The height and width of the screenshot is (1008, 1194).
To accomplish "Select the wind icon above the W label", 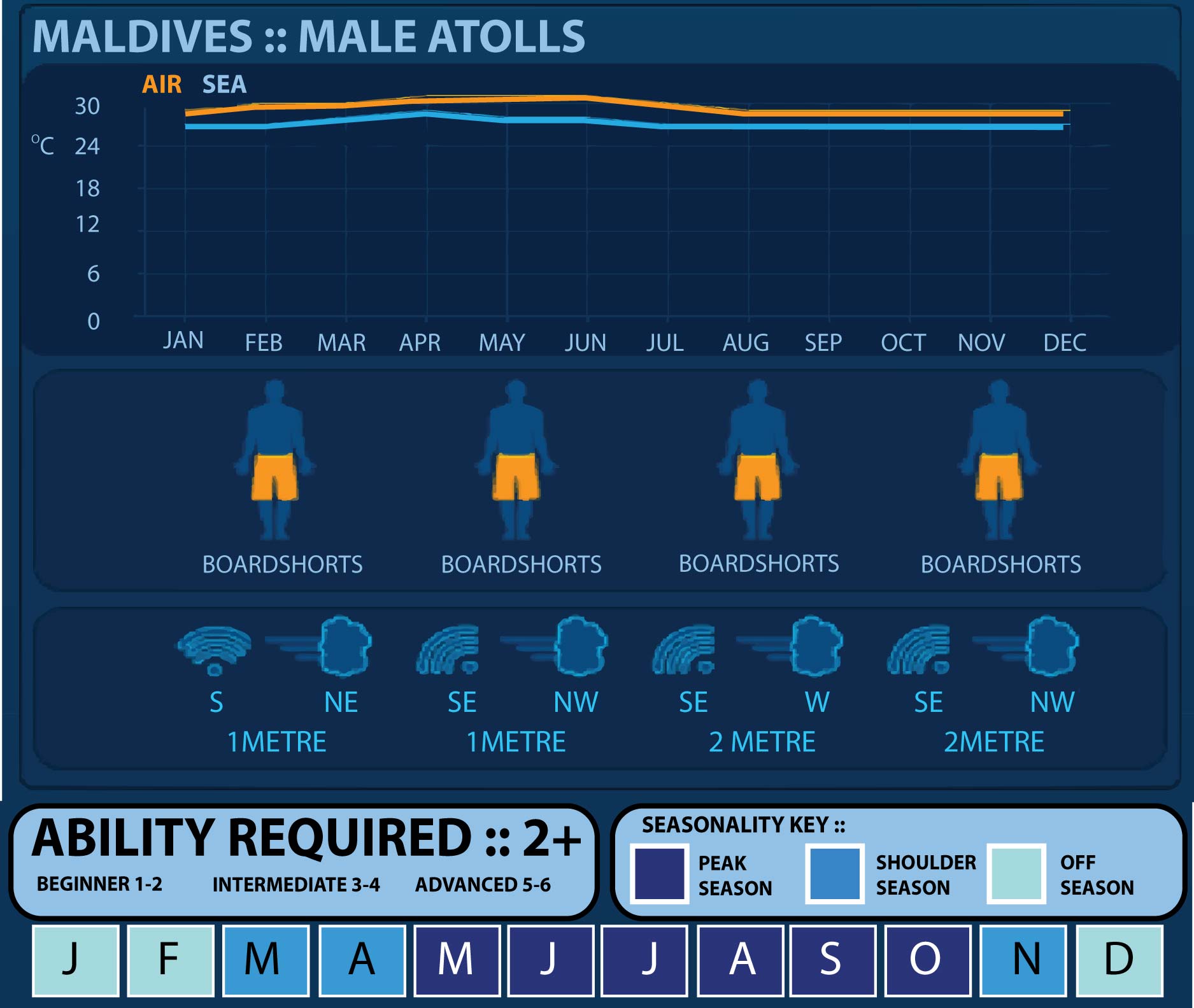I will point(796,646).
